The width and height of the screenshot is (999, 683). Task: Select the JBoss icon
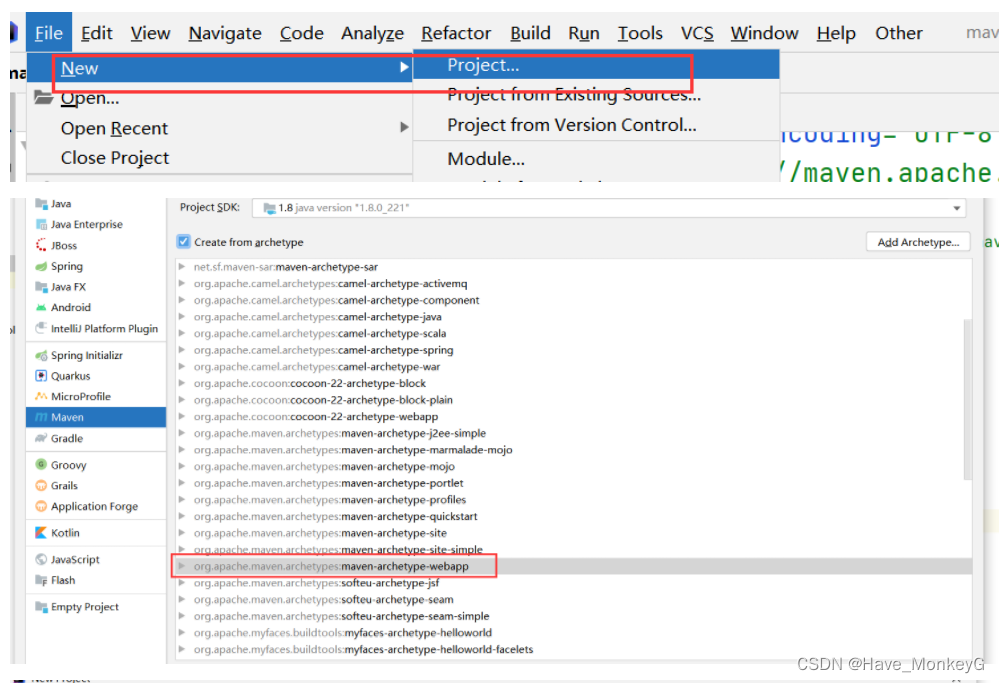pyautogui.click(x=41, y=245)
